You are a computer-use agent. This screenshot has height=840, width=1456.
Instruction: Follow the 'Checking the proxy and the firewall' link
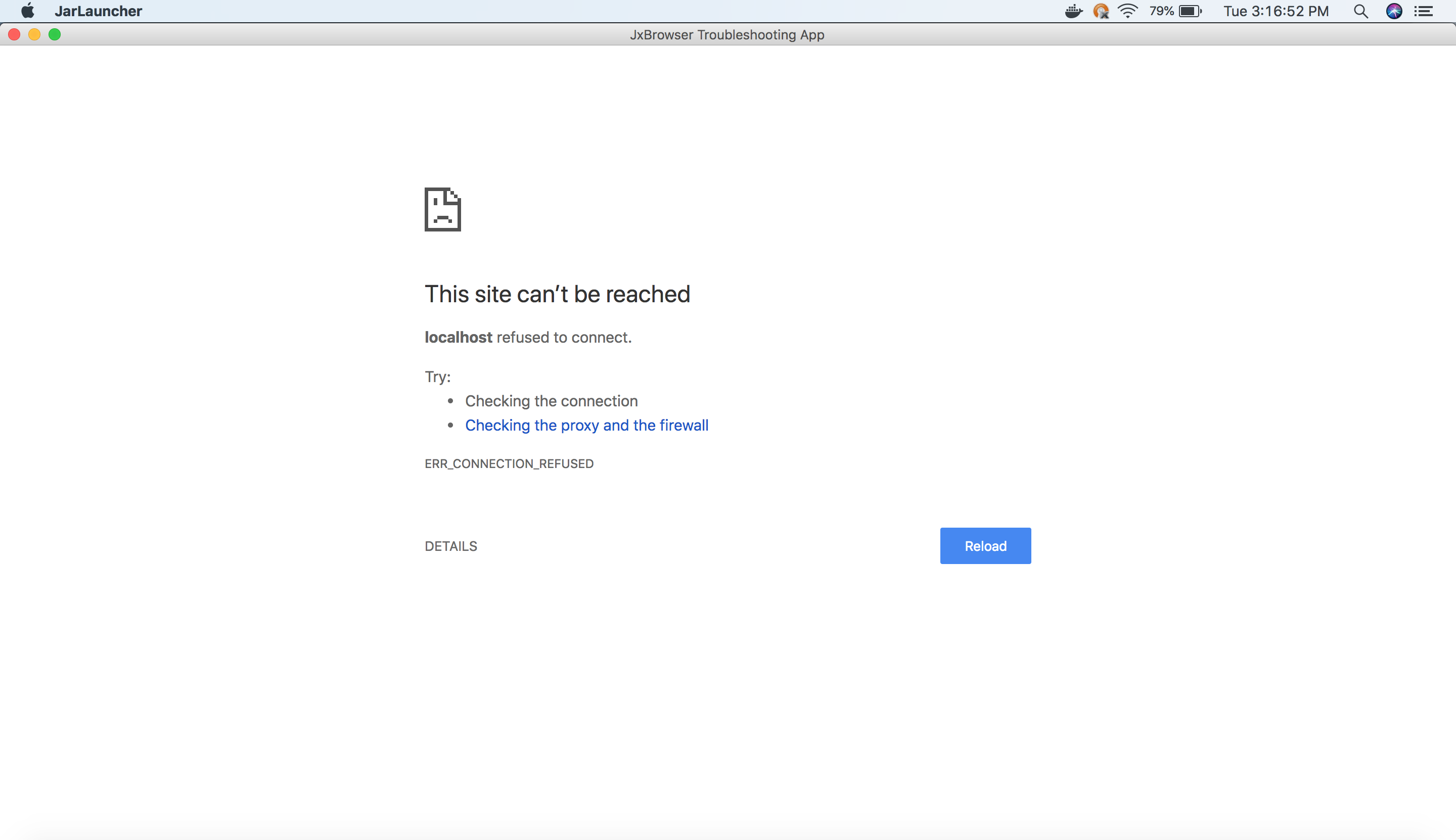[x=586, y=425]
